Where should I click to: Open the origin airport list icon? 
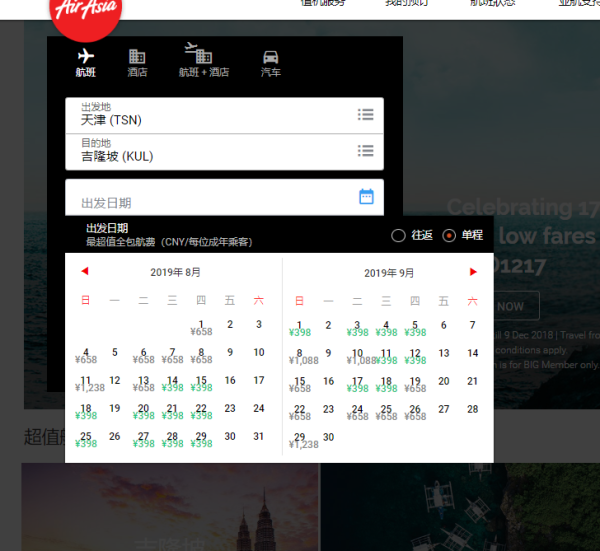tap(365, 114)
